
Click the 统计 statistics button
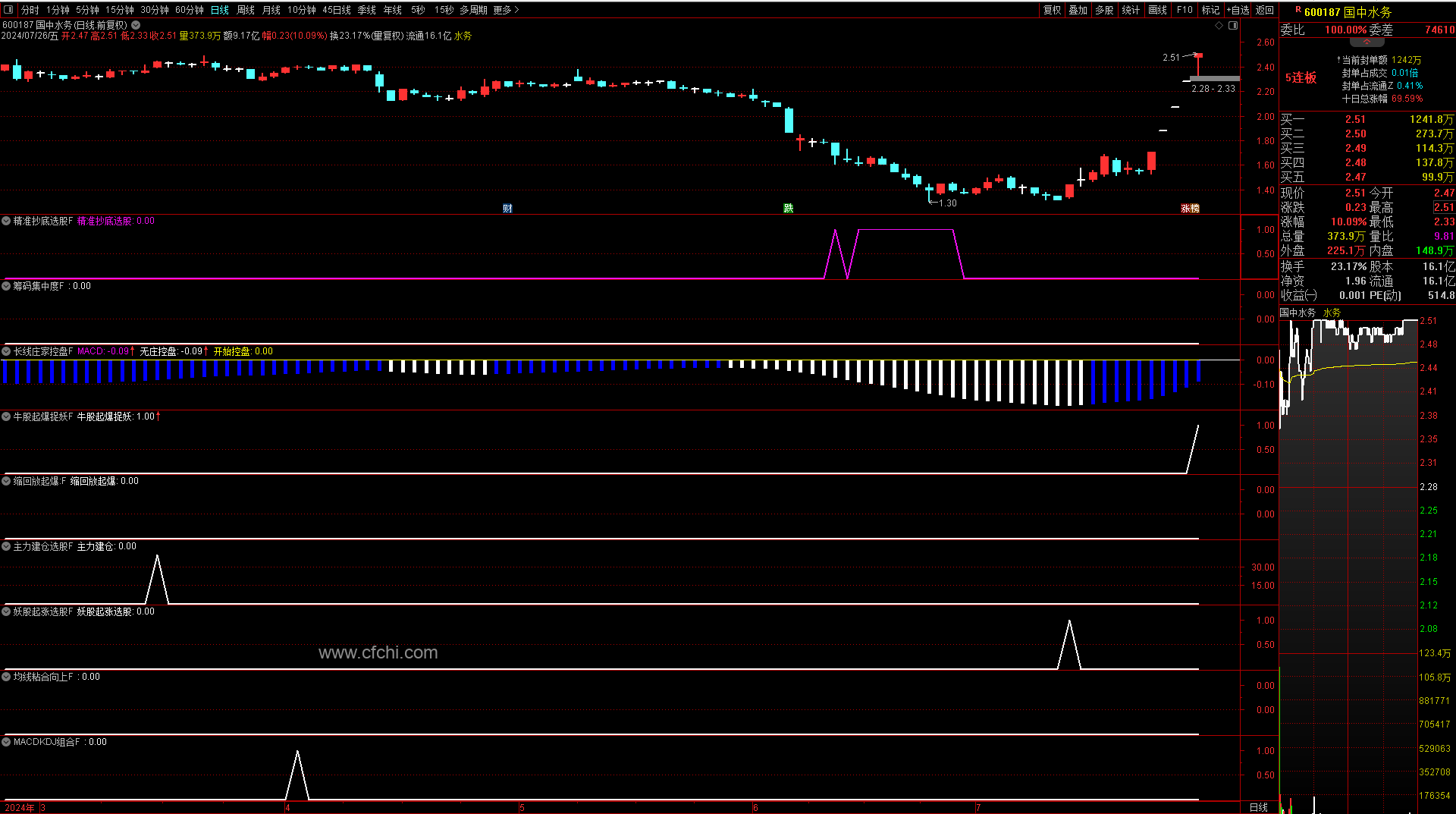click(x=1131, y=10)
